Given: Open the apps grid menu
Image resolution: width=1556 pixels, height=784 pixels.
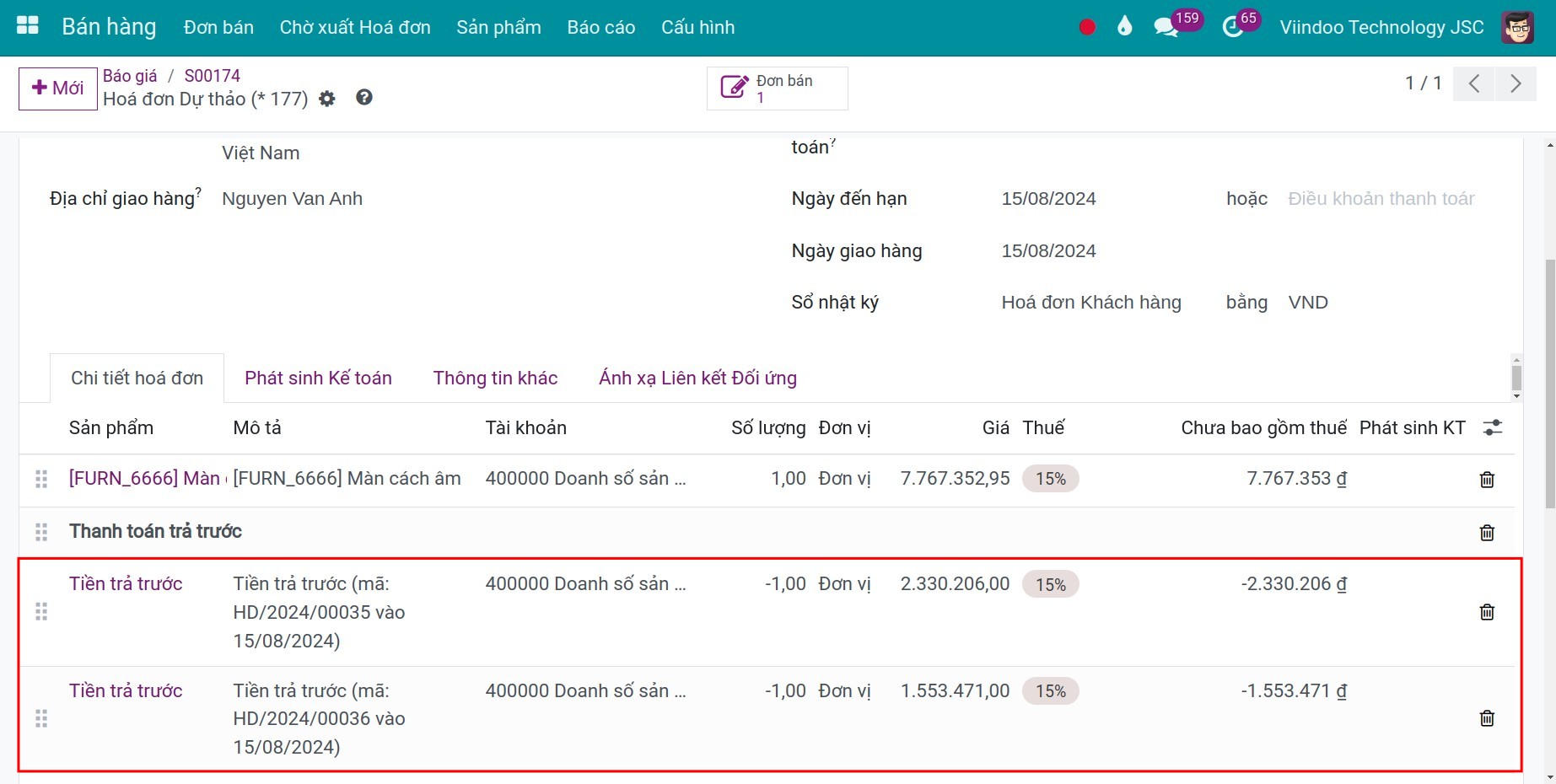Looking at the screenshot, I should [x=26, y=24].
